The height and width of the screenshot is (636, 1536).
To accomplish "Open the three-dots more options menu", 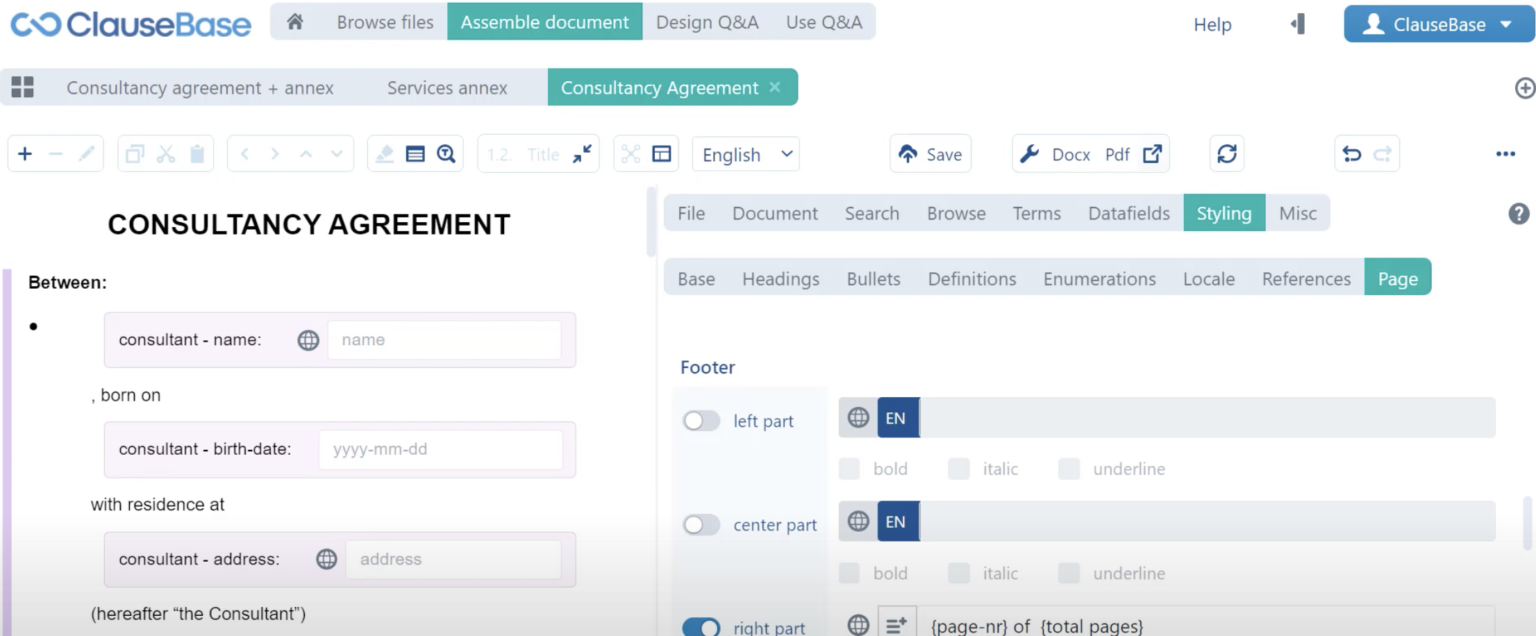I will click(x=1505, y=154).
